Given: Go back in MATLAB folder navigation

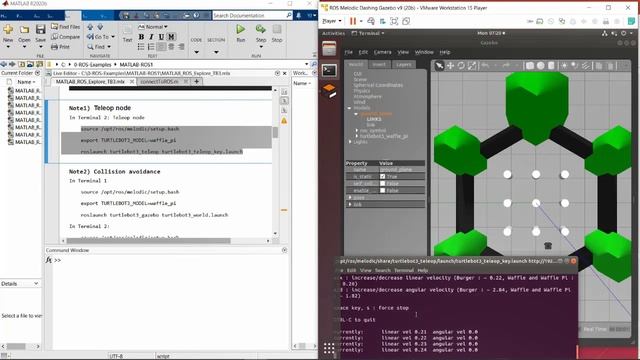Looking at the screenshot, I should (x=4, y=64).
